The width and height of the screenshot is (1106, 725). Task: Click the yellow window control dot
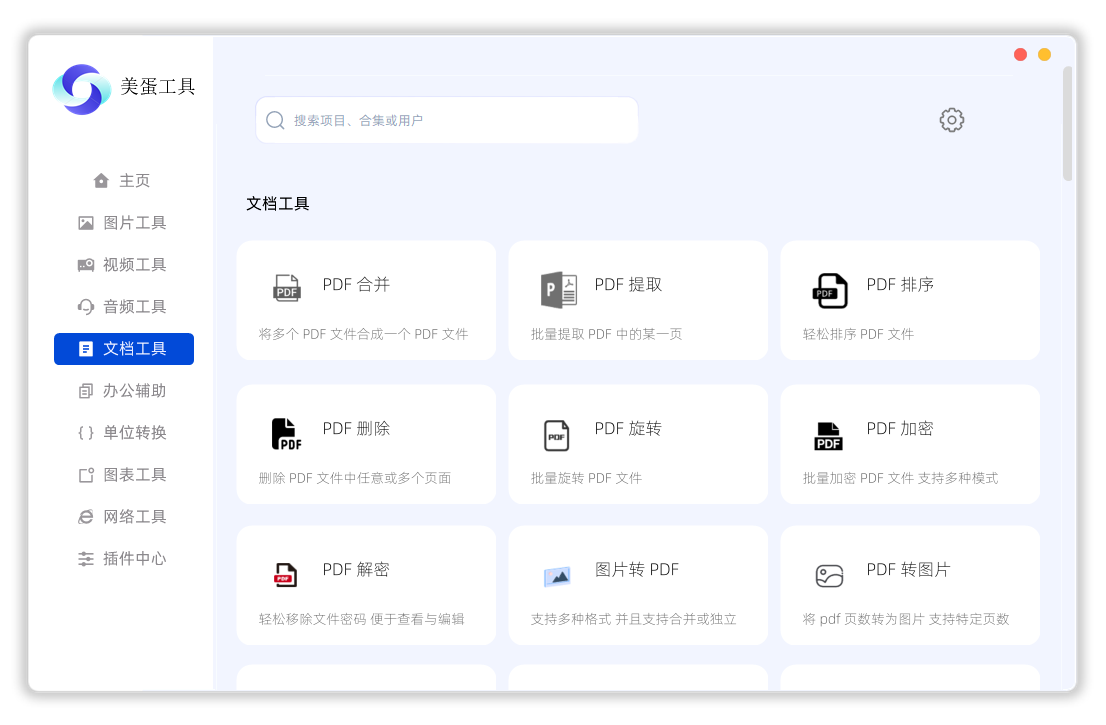1045,54
